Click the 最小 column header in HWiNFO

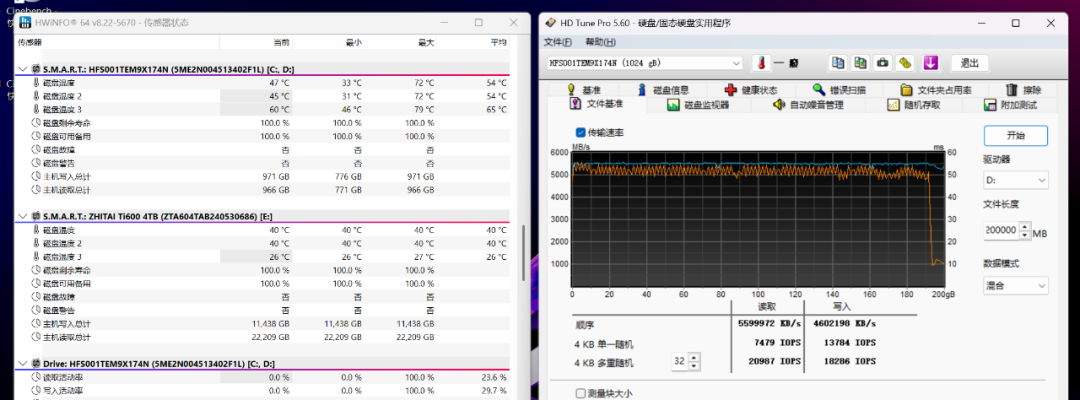[353, 42]
